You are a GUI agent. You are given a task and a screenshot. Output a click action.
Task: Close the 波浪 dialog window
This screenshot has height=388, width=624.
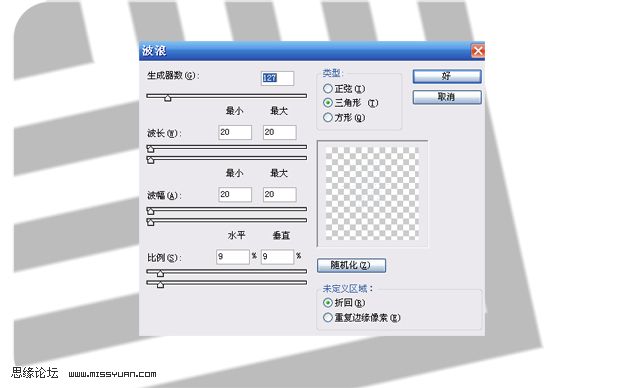pos(478,51)
